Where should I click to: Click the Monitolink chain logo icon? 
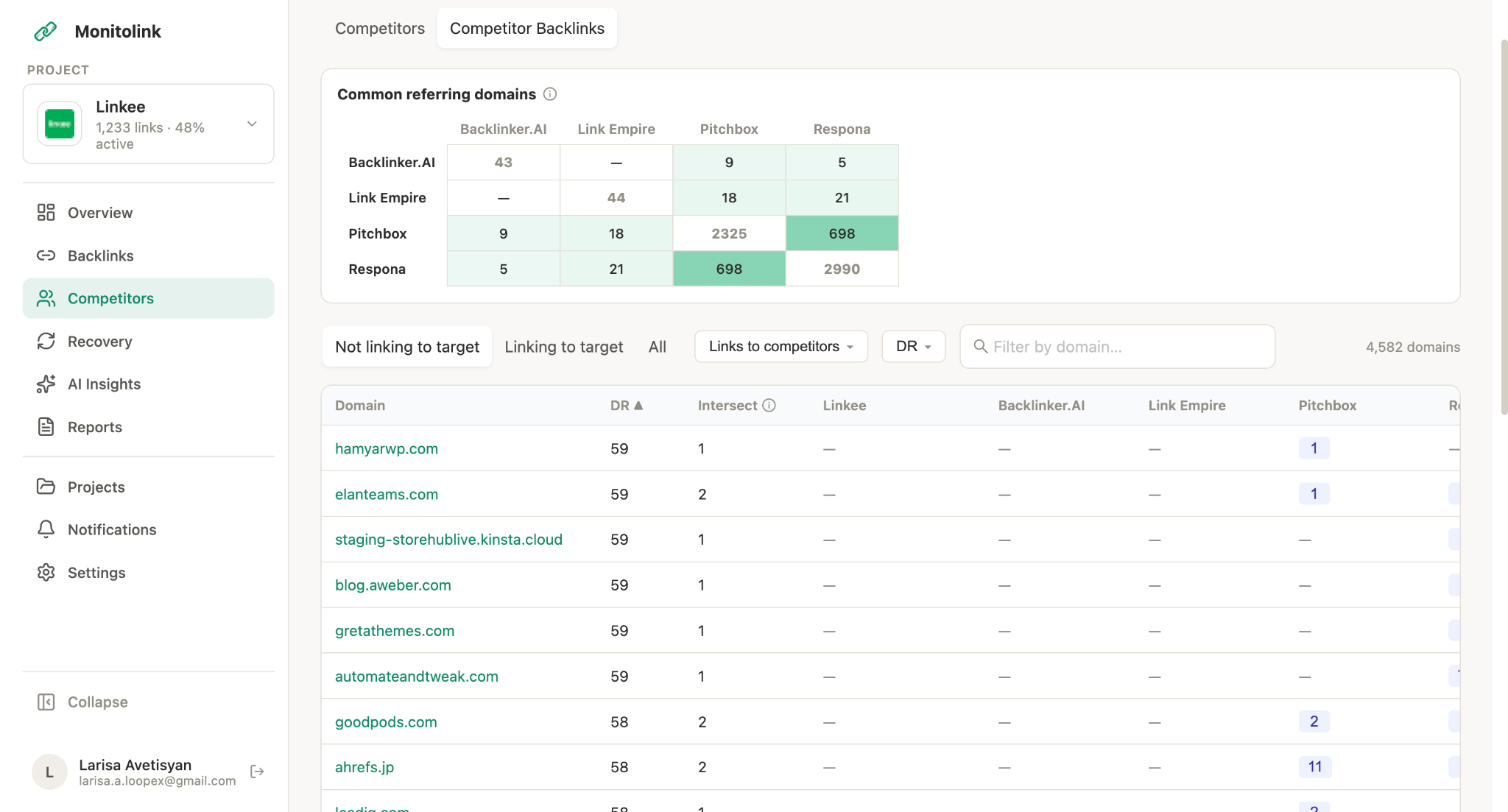(x=46, y=31)
